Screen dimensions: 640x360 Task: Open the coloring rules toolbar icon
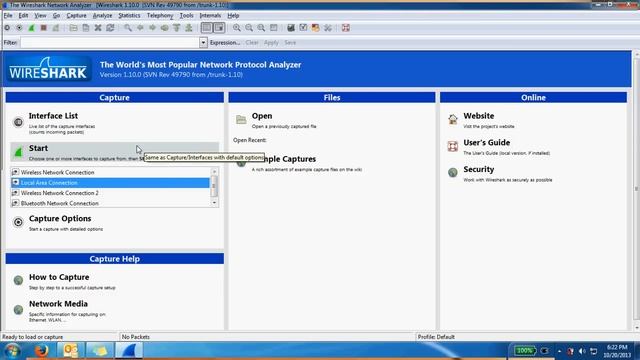coord(316,28)
